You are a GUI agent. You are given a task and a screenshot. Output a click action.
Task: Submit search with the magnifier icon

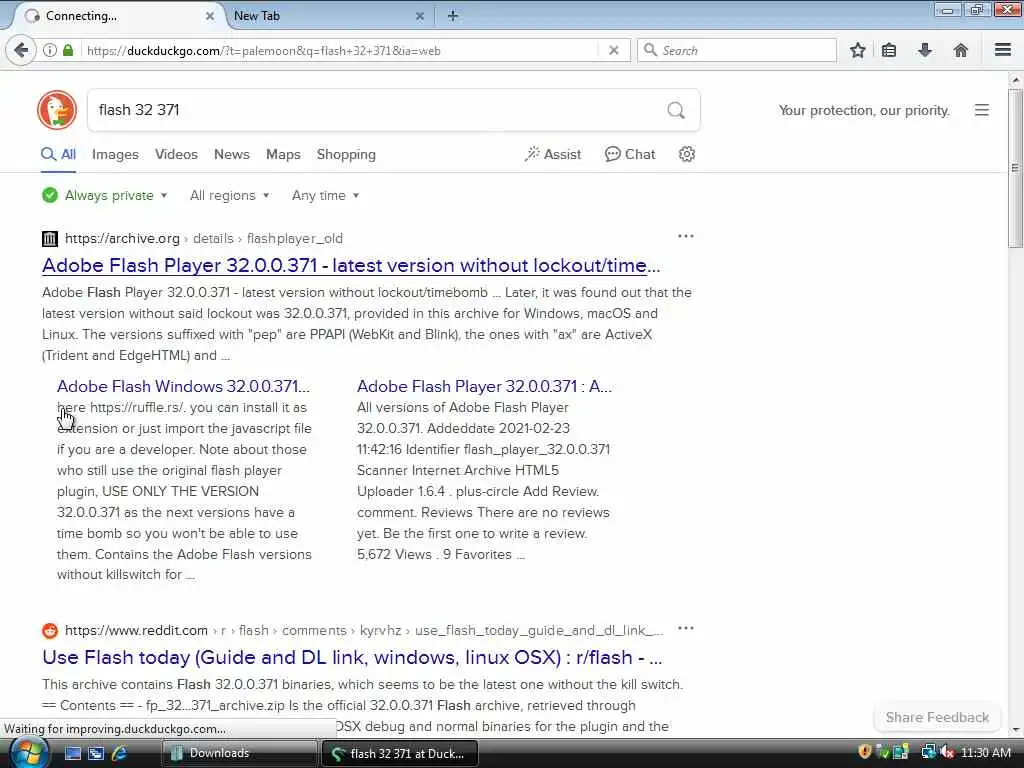[x=676, y=110]
